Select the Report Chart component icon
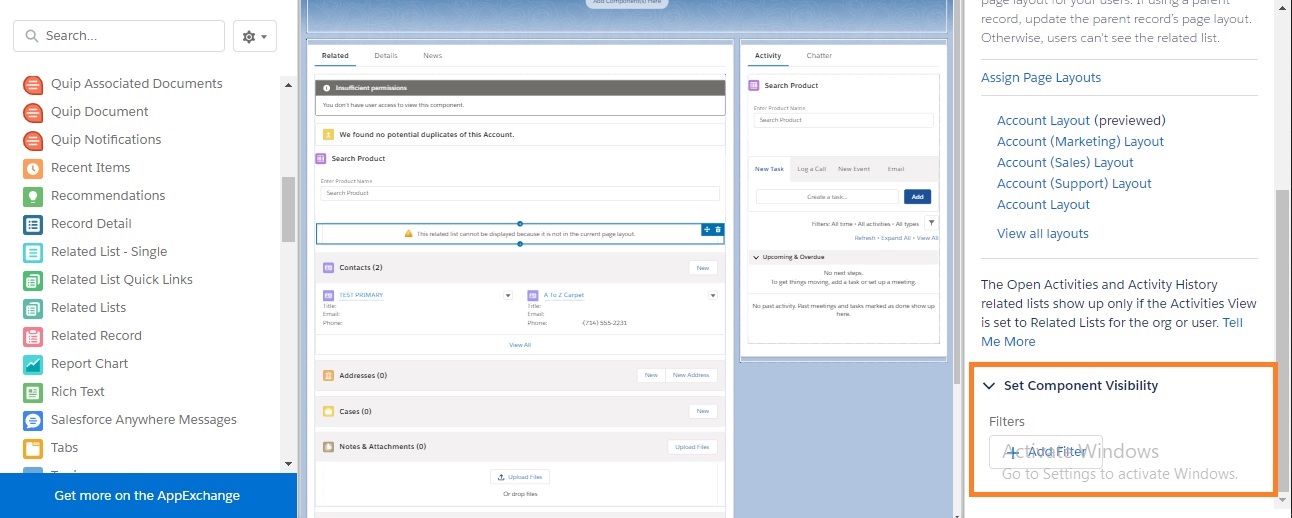The height and width of the screenshot is (518, 1292). tap(33, 364)
